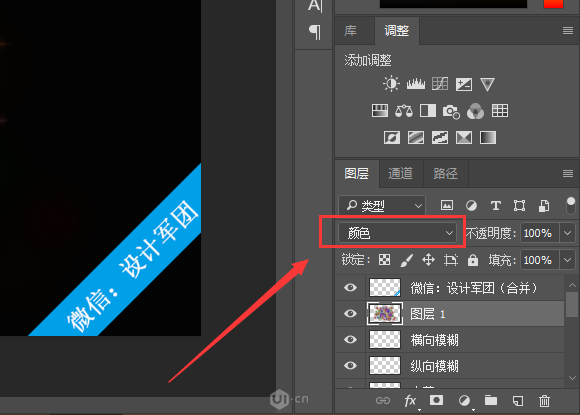Click the red color swatch at top
580x415 pixels.
tap(553, 4)
